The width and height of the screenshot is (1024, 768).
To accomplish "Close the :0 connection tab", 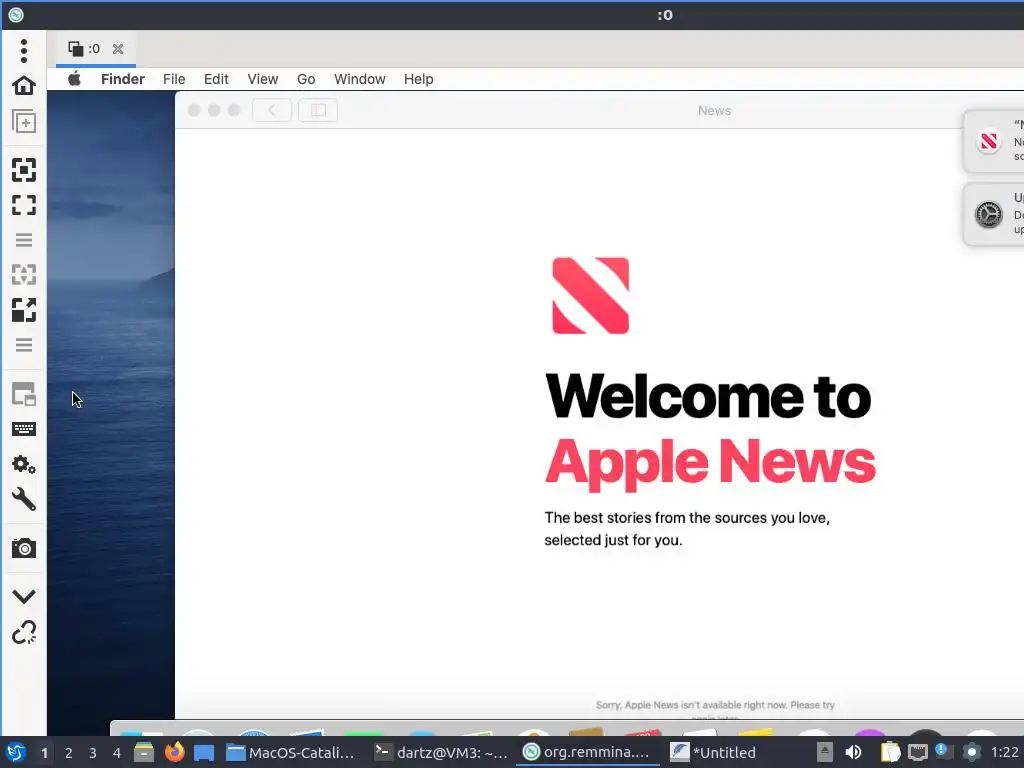I will 118,49.
